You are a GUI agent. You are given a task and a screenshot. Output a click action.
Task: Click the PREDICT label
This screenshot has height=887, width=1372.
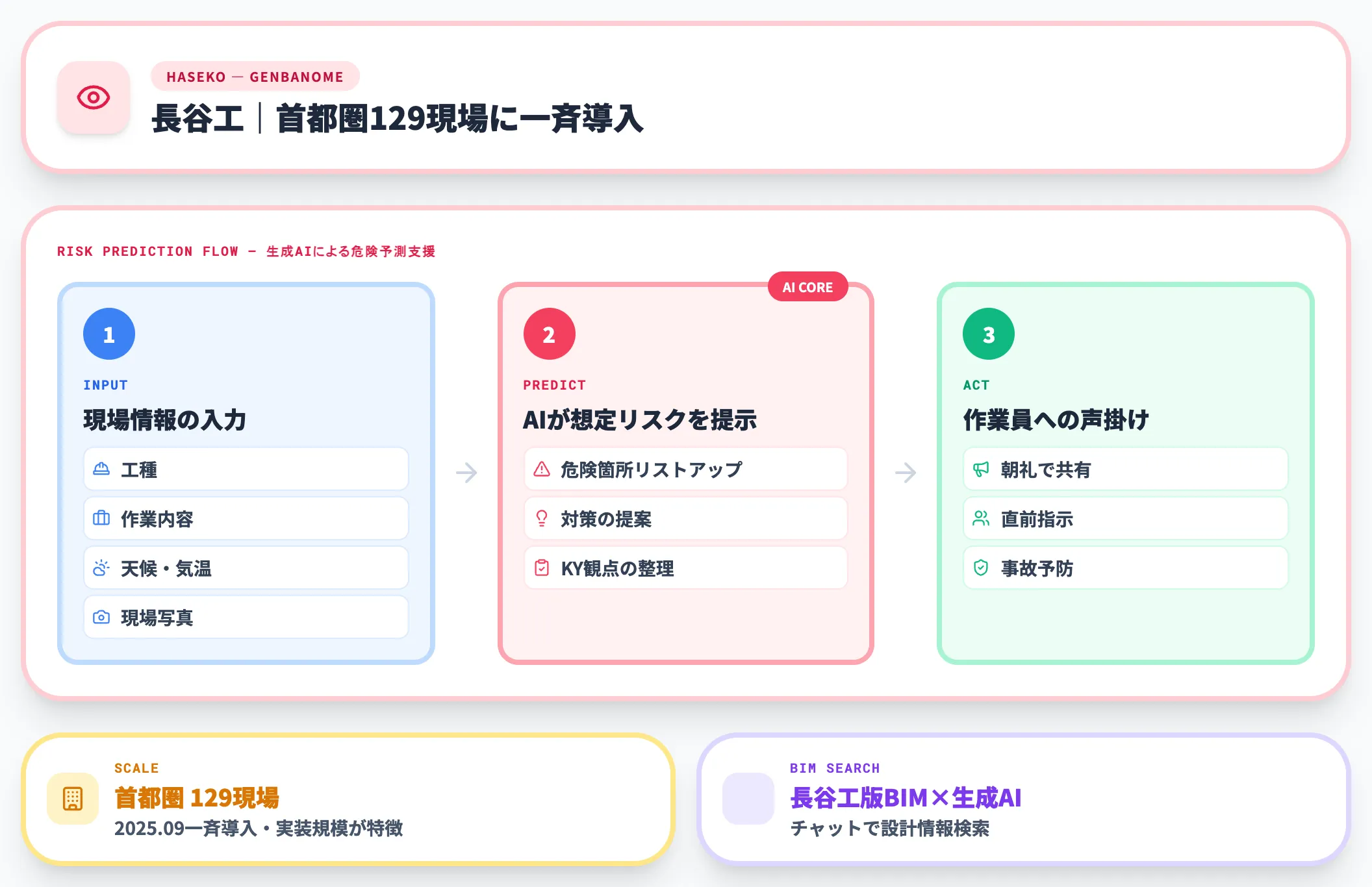pyautogui.click(x=555, y=385)
